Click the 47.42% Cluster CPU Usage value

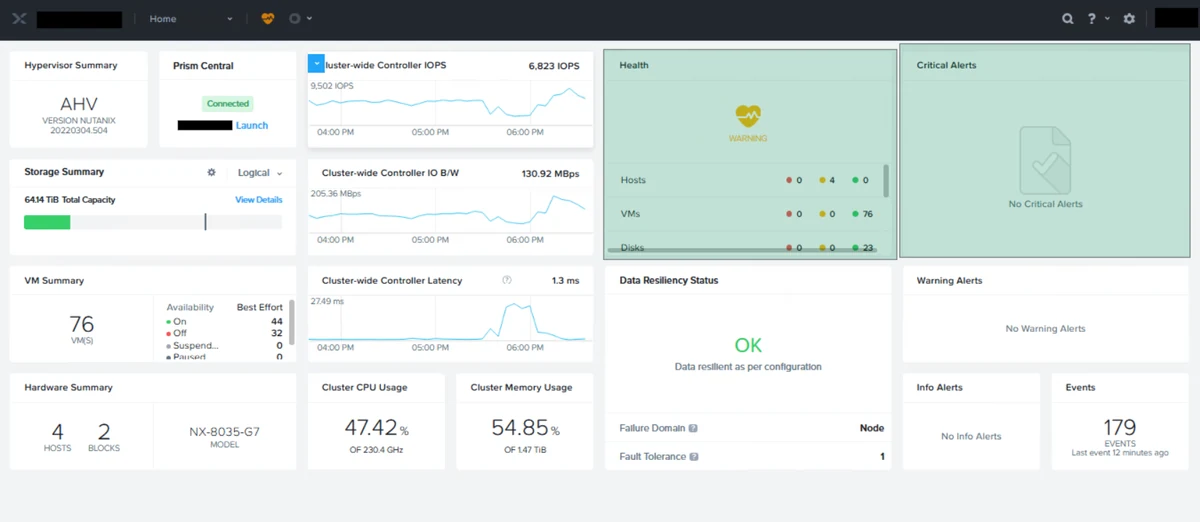click(x=376, y=428)
